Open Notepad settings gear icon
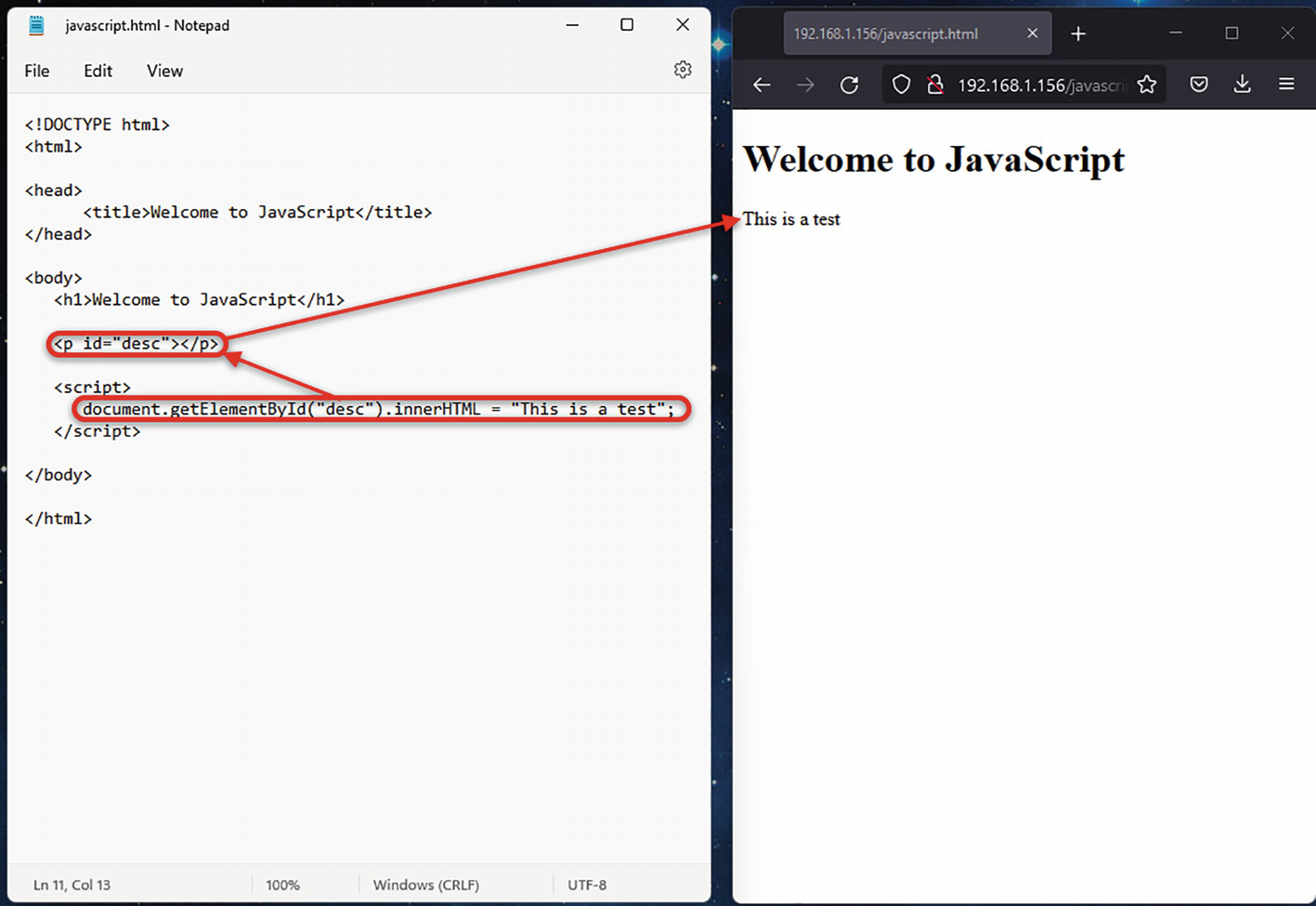This screenshot has width=1316, height=906. 683,71
